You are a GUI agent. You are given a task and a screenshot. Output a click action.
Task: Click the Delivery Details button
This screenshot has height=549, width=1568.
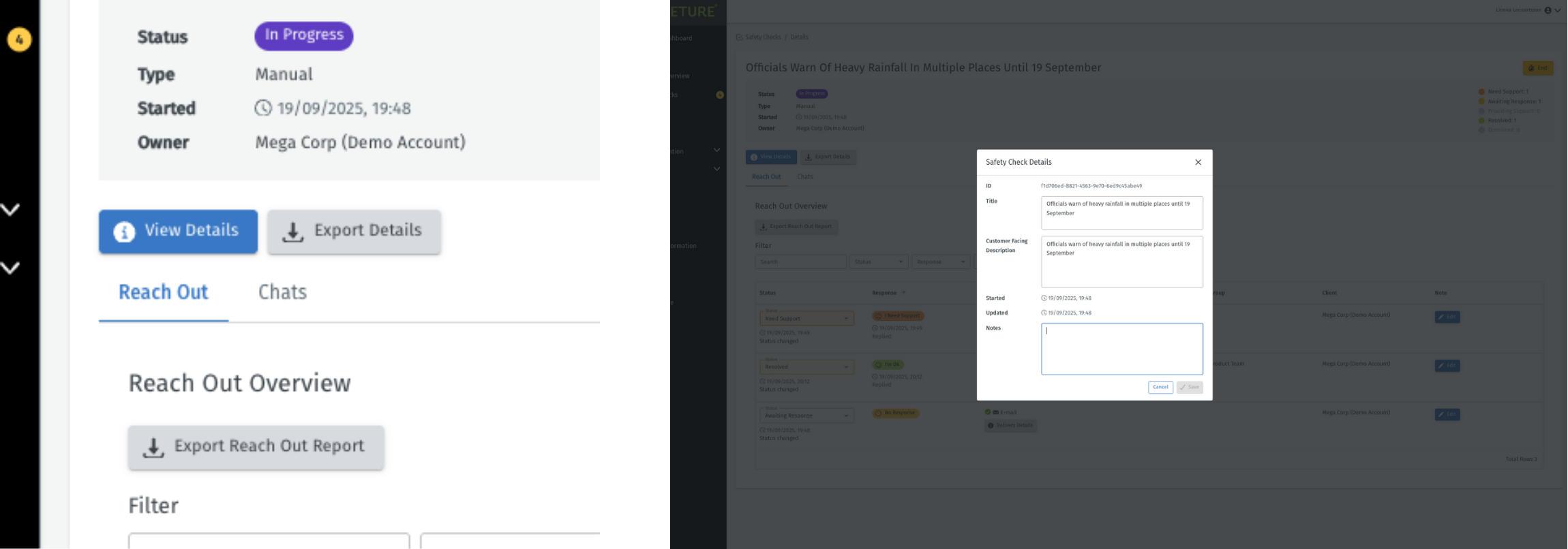[x=1010, y=426]
